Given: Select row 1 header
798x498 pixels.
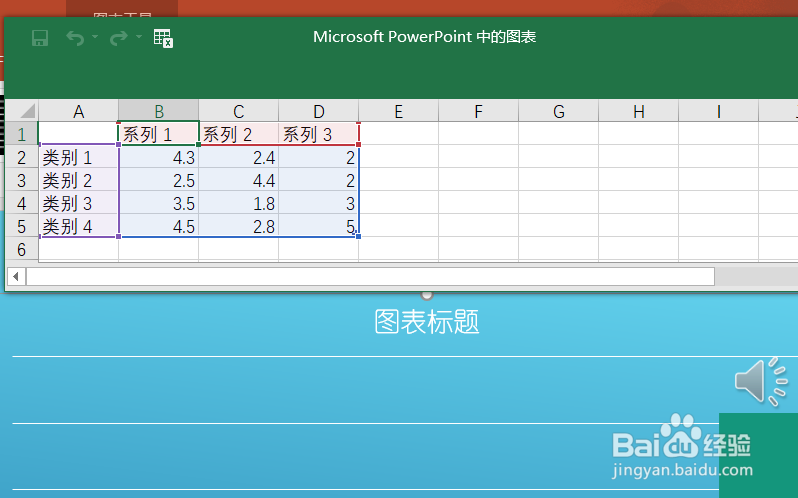Looking at the screenshot, I should (21, 134).
